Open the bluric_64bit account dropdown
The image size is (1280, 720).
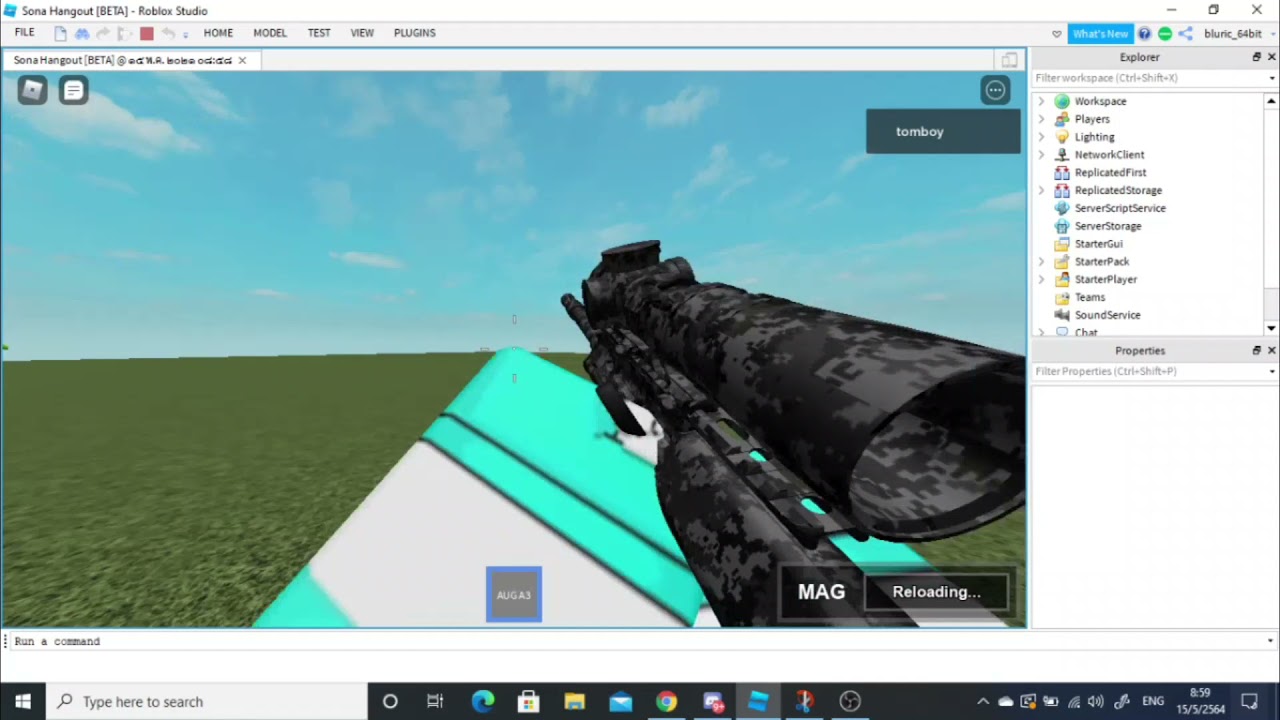coord(1240,34)
